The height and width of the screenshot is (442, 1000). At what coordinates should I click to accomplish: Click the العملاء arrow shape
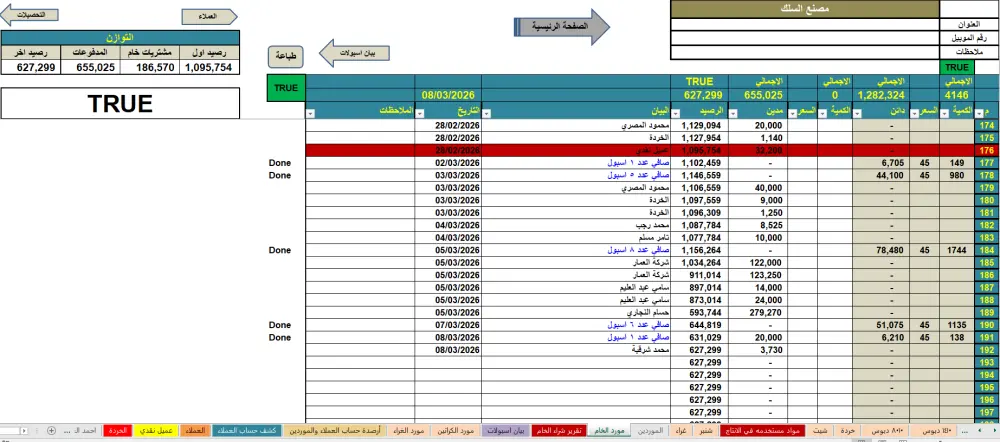[210, 17]
